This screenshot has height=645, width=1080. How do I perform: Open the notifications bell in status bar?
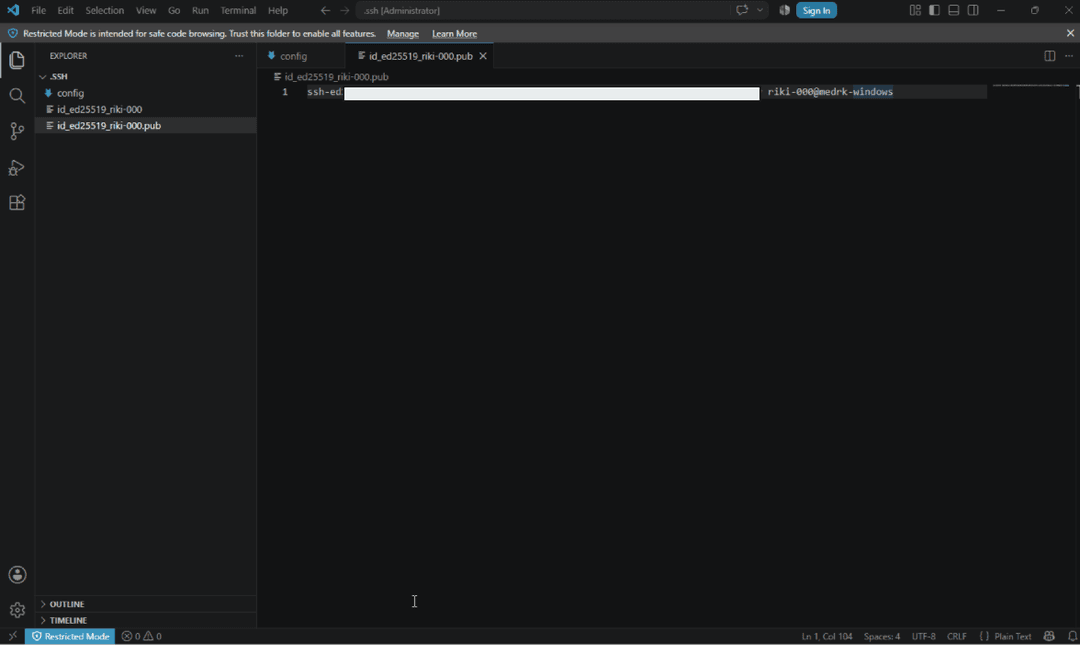(x=1072, y=636)
